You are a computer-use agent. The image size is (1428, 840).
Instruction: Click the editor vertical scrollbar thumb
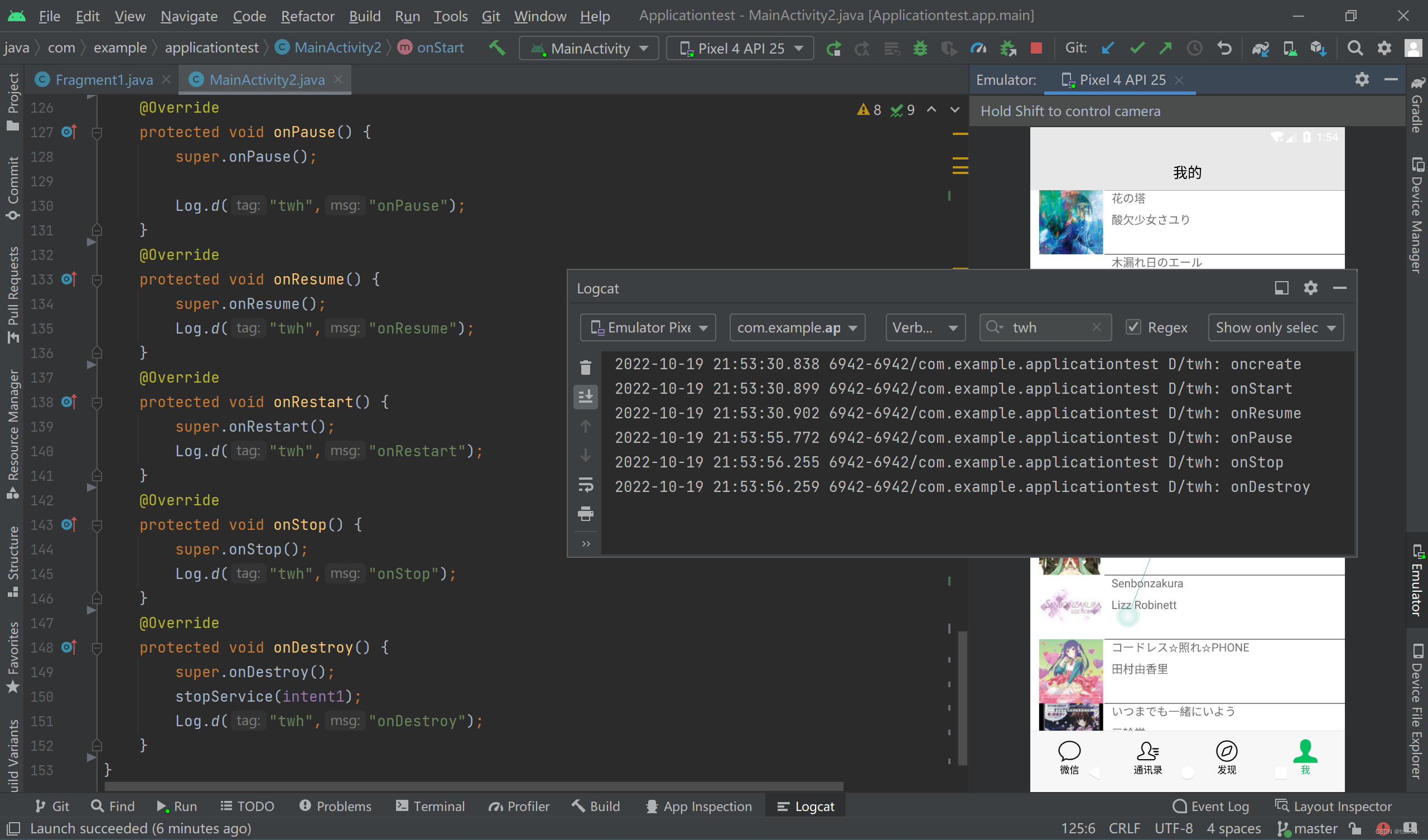[x=962, y=697]
